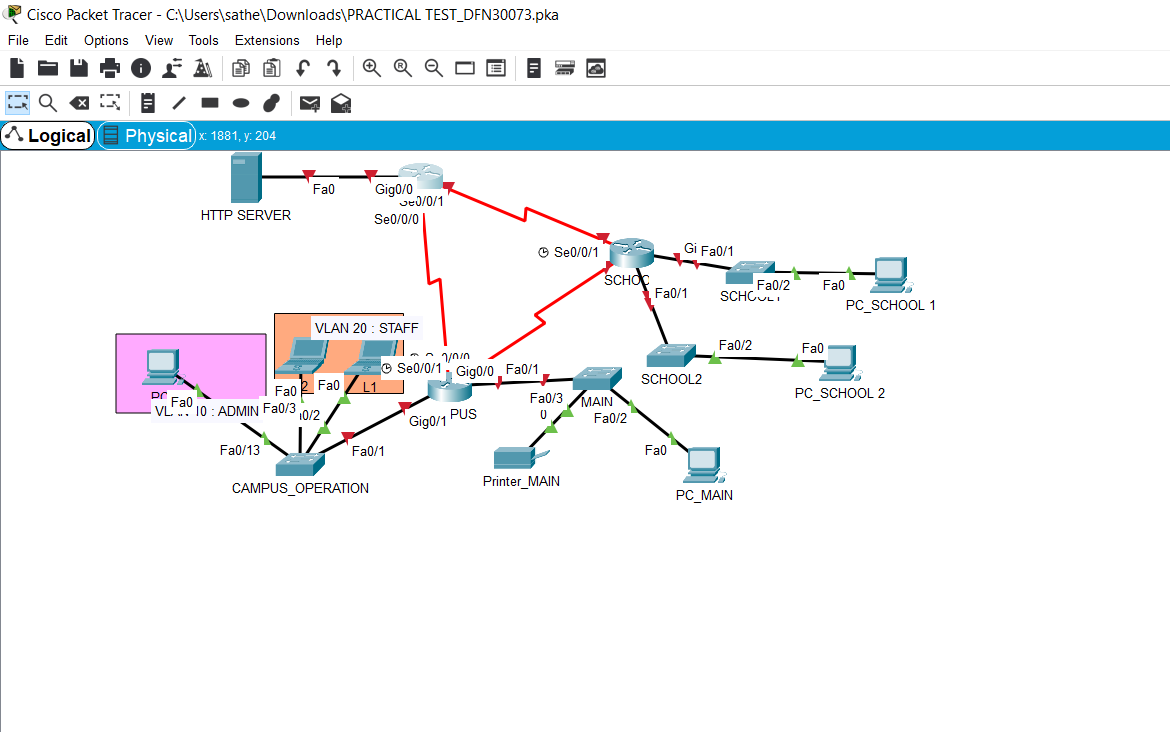Select the Draw Ellipse tool

[x=240, y=102]
